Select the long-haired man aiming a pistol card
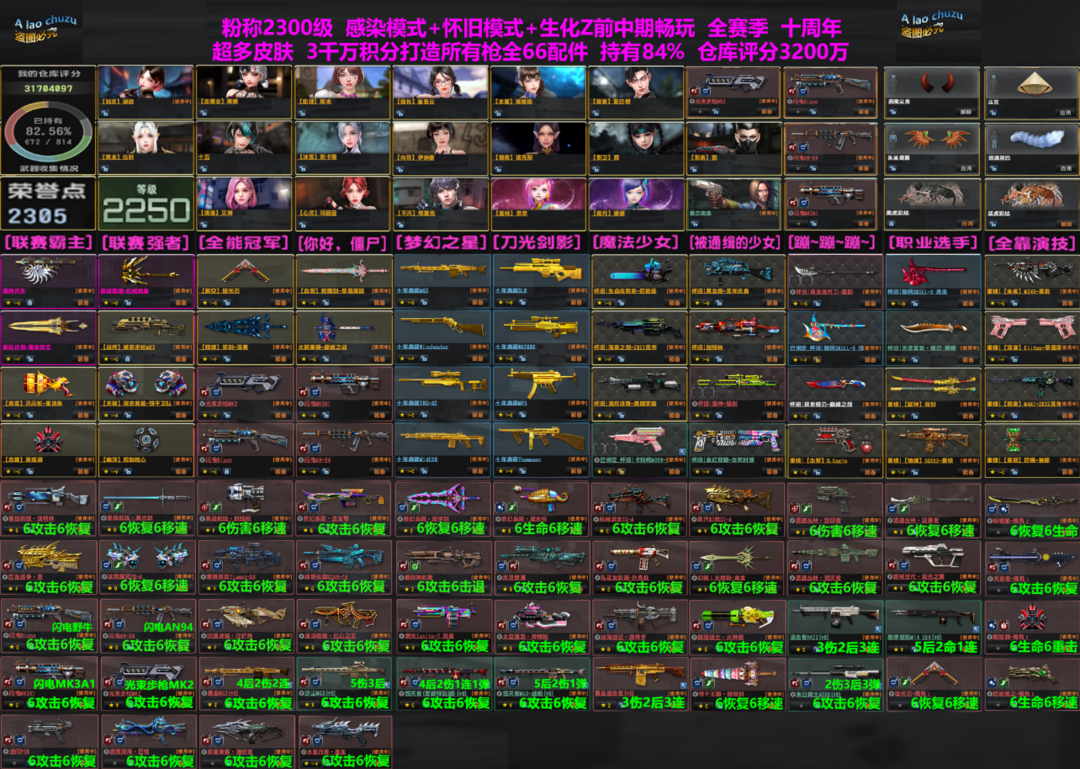1080x769 pixels. pyautogui.click(x=734, y=204)
